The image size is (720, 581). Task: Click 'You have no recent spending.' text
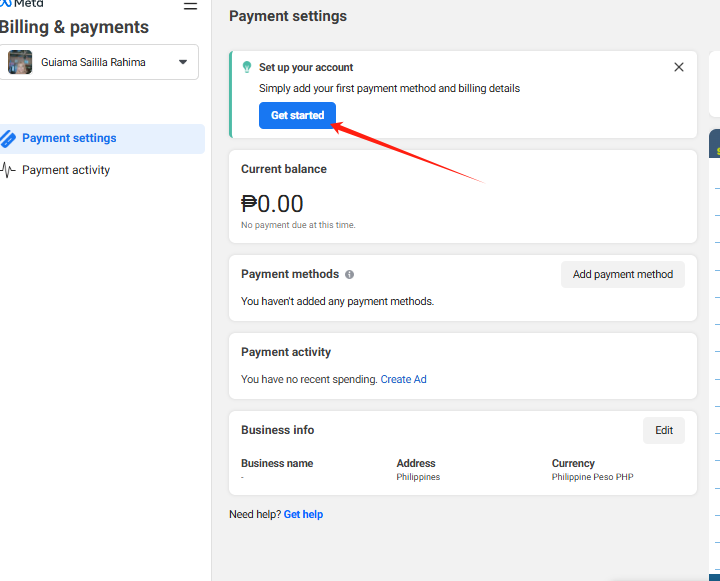[309, 379]
